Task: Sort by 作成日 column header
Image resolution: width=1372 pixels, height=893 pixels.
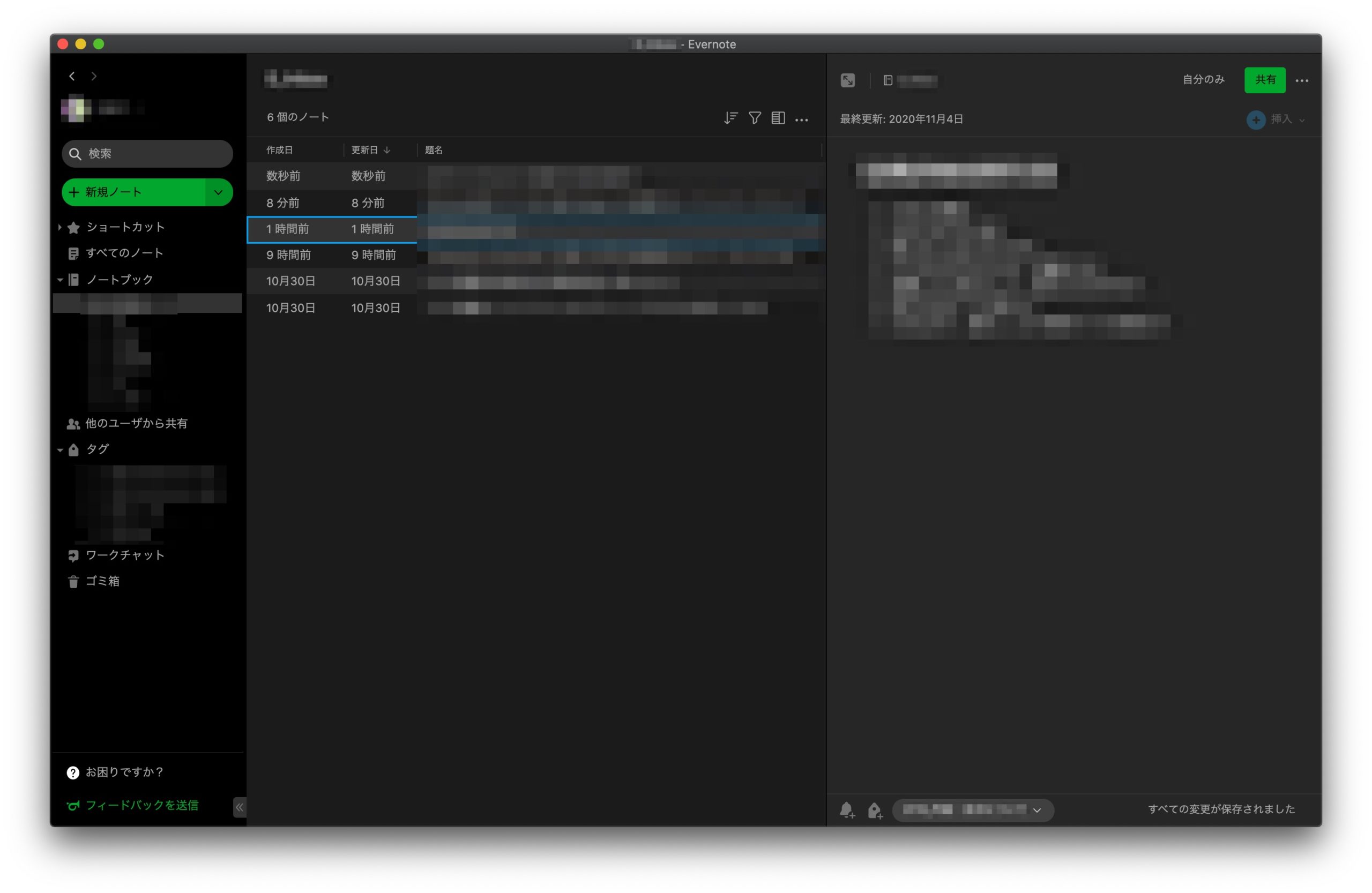Action: [x=280, y=150]
